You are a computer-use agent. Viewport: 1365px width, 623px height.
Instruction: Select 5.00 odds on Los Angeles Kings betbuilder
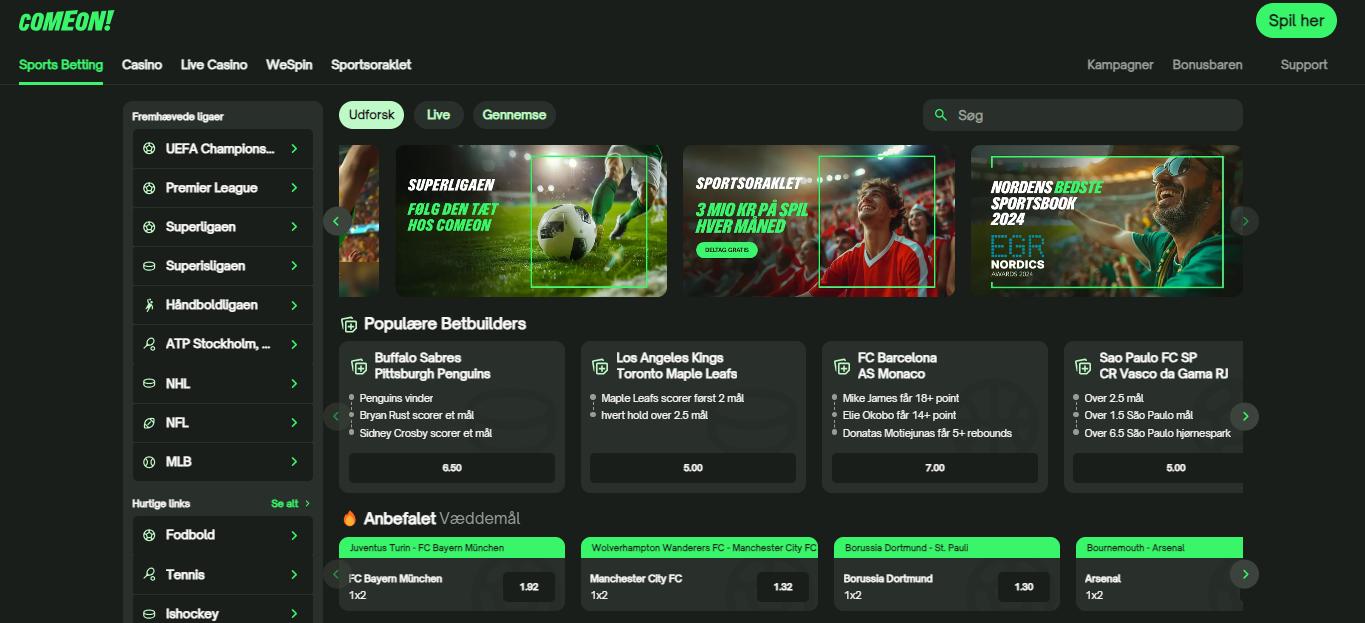[693, 468]
